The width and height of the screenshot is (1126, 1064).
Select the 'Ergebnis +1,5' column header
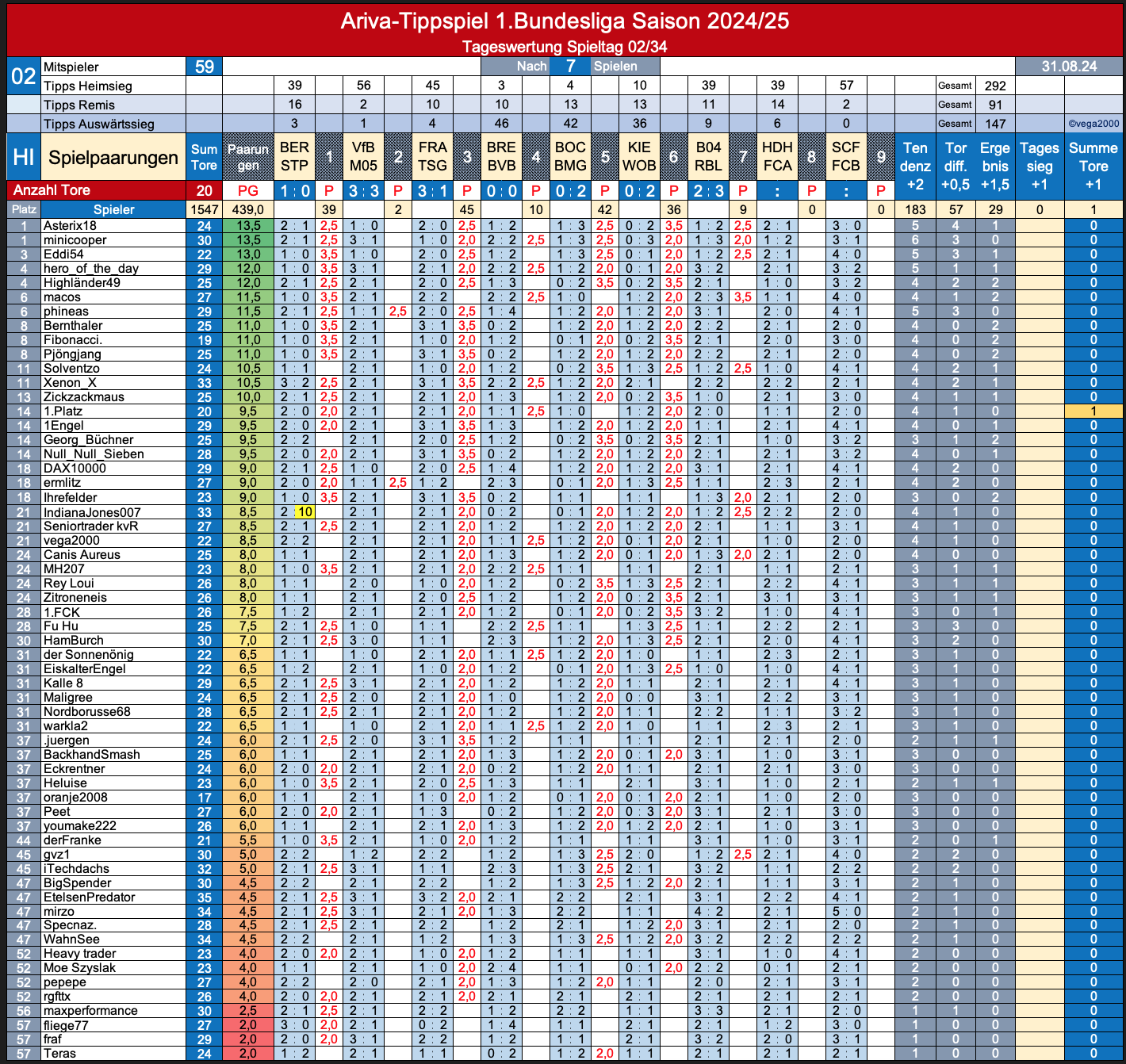(x=995, y=166)
